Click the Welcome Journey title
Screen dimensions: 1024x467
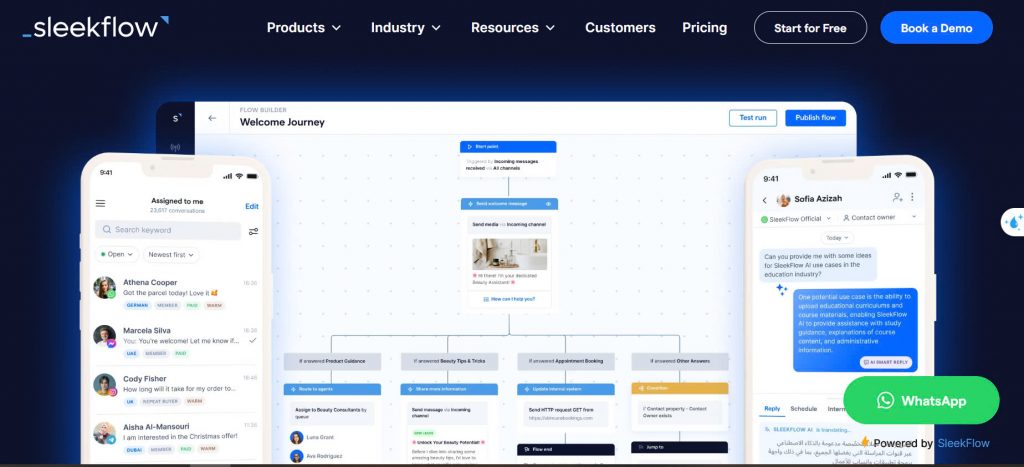point(282,122)
